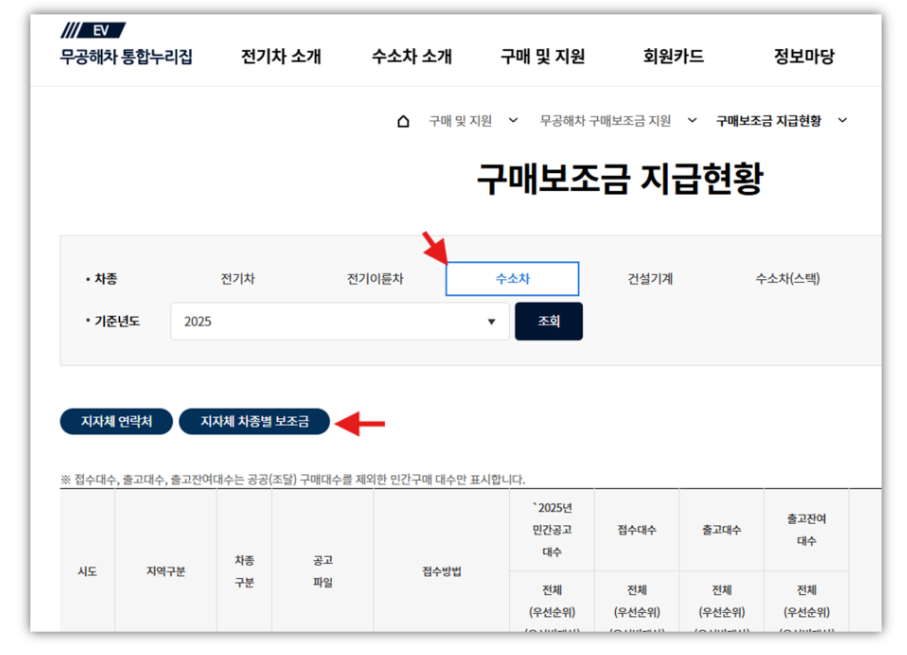
Task: Click the 지자체 연락처 button
Action: tap(116, 422)
